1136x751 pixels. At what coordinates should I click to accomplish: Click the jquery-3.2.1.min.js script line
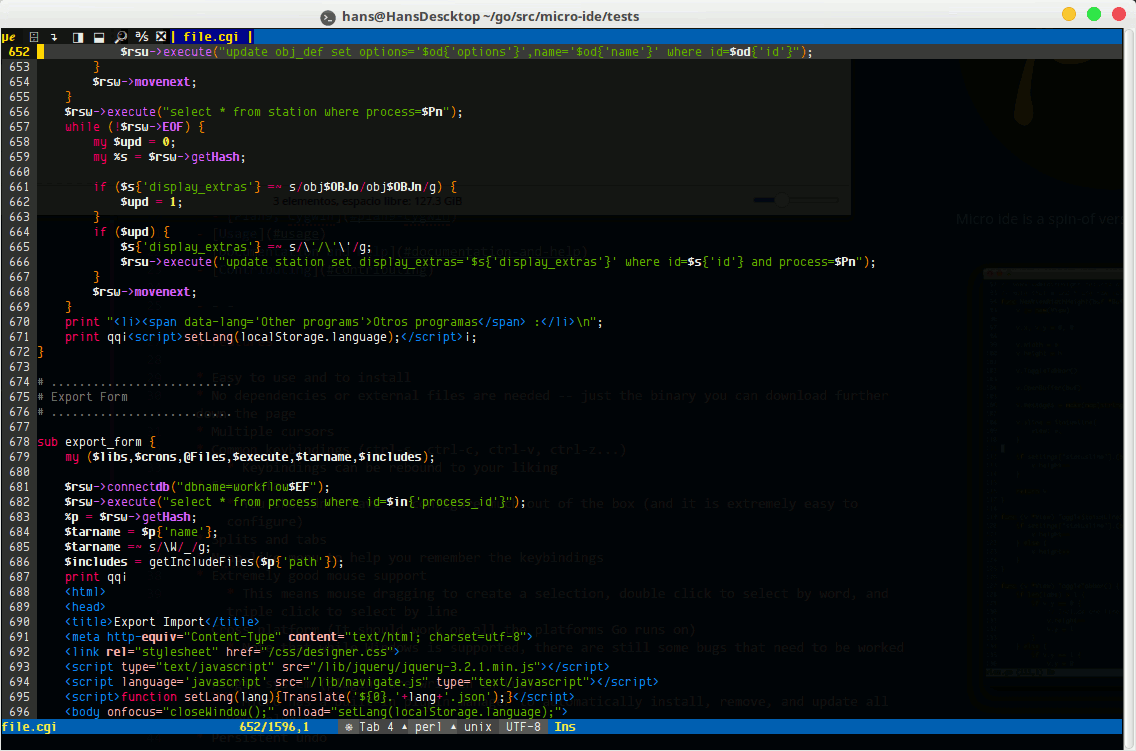coord(337,667)
